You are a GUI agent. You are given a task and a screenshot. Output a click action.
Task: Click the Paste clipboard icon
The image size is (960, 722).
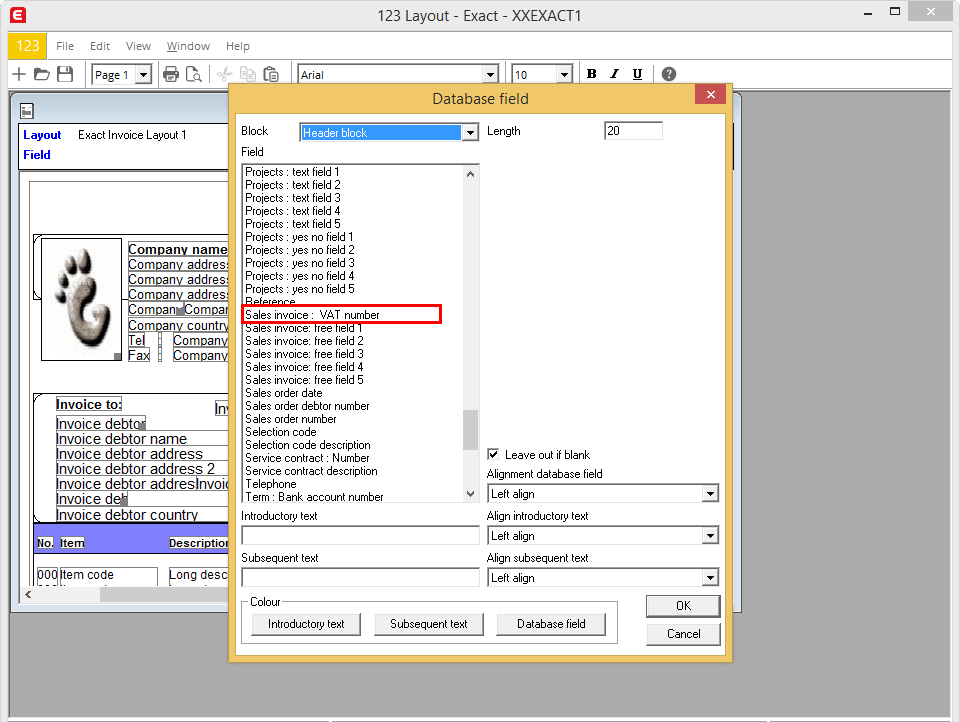(x=271, y=74)
